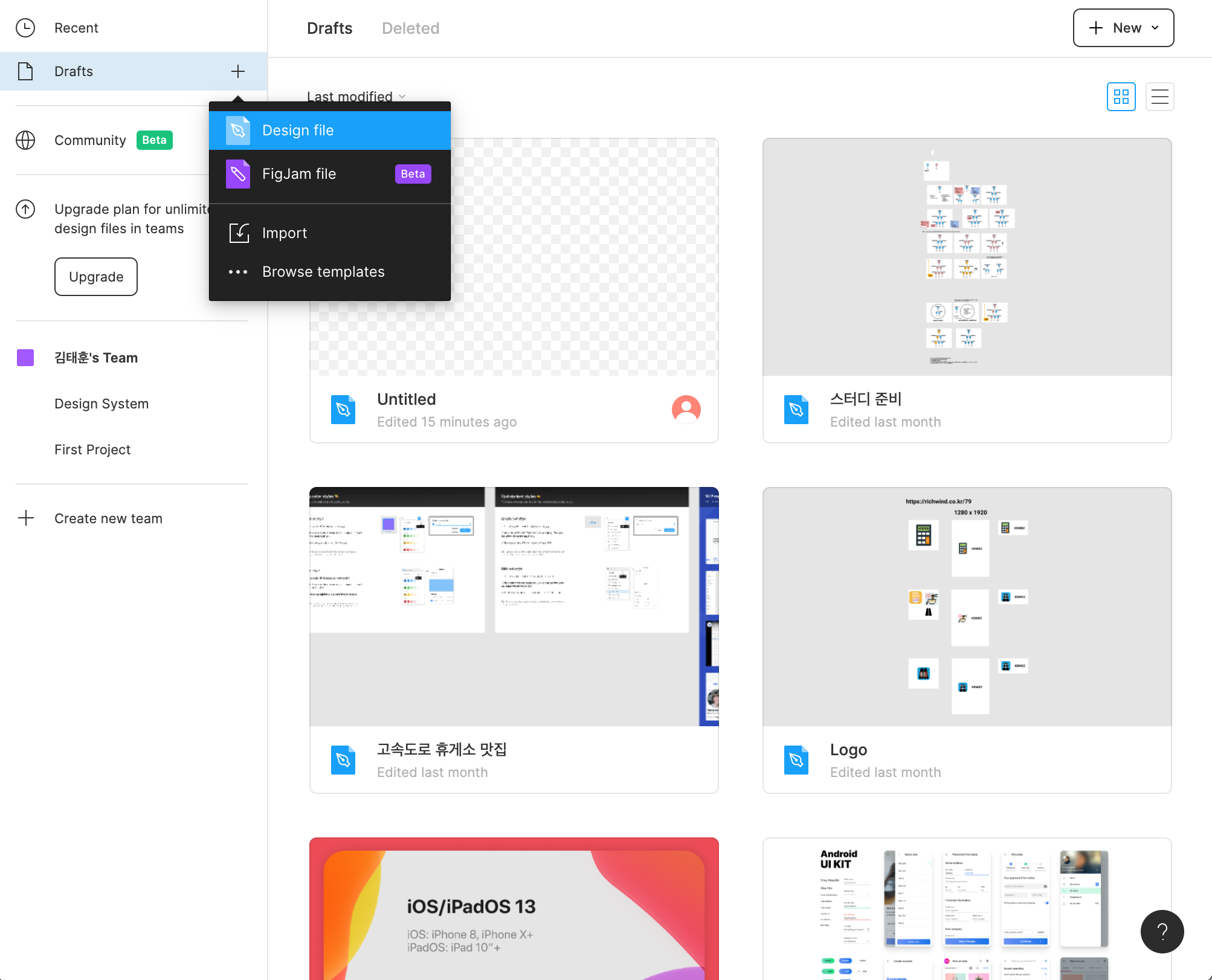Click the purple team color swatch
The image size is (1212, 980).
[25, 358]
